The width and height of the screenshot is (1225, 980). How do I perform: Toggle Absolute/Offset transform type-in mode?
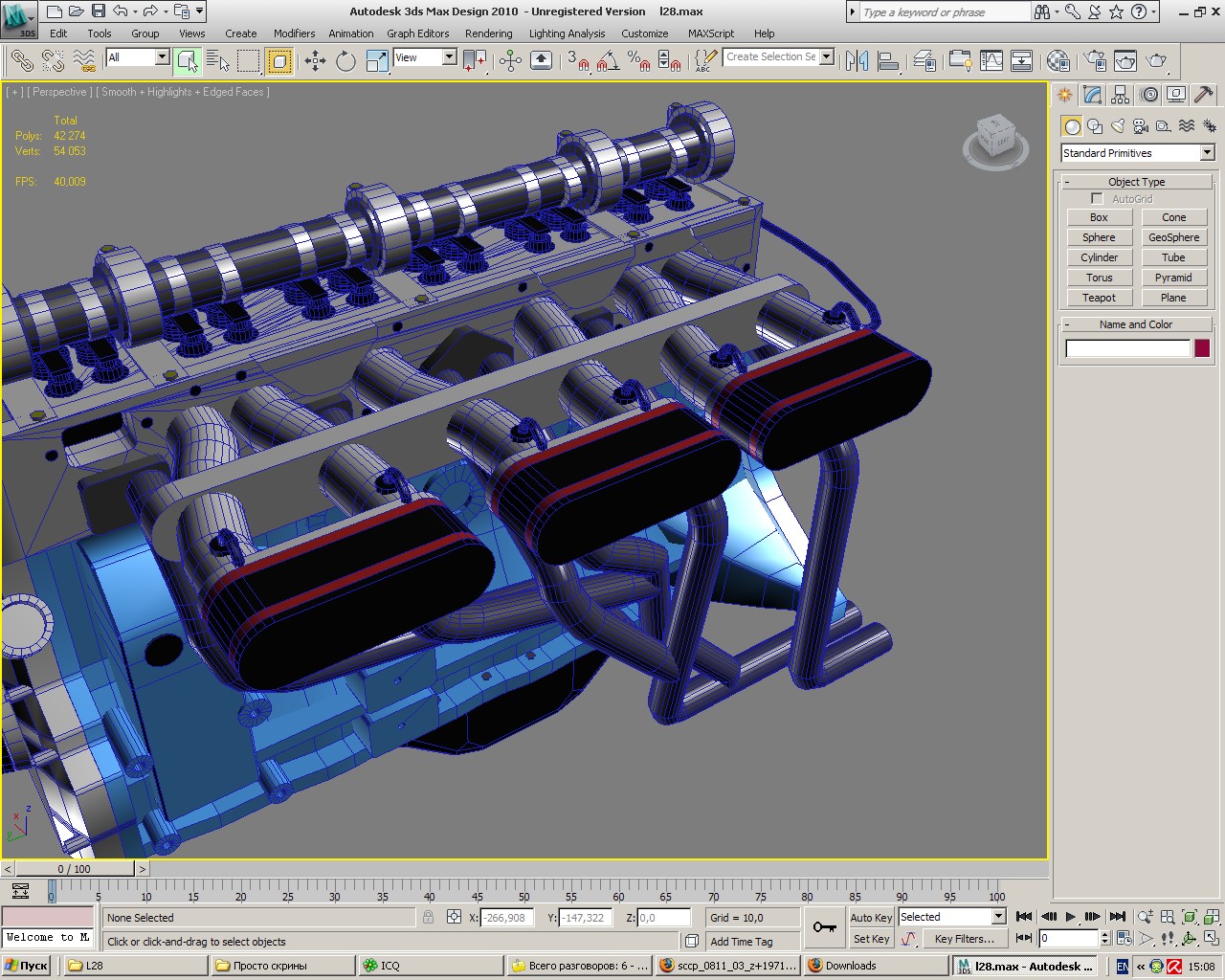[x=454, y=917]
